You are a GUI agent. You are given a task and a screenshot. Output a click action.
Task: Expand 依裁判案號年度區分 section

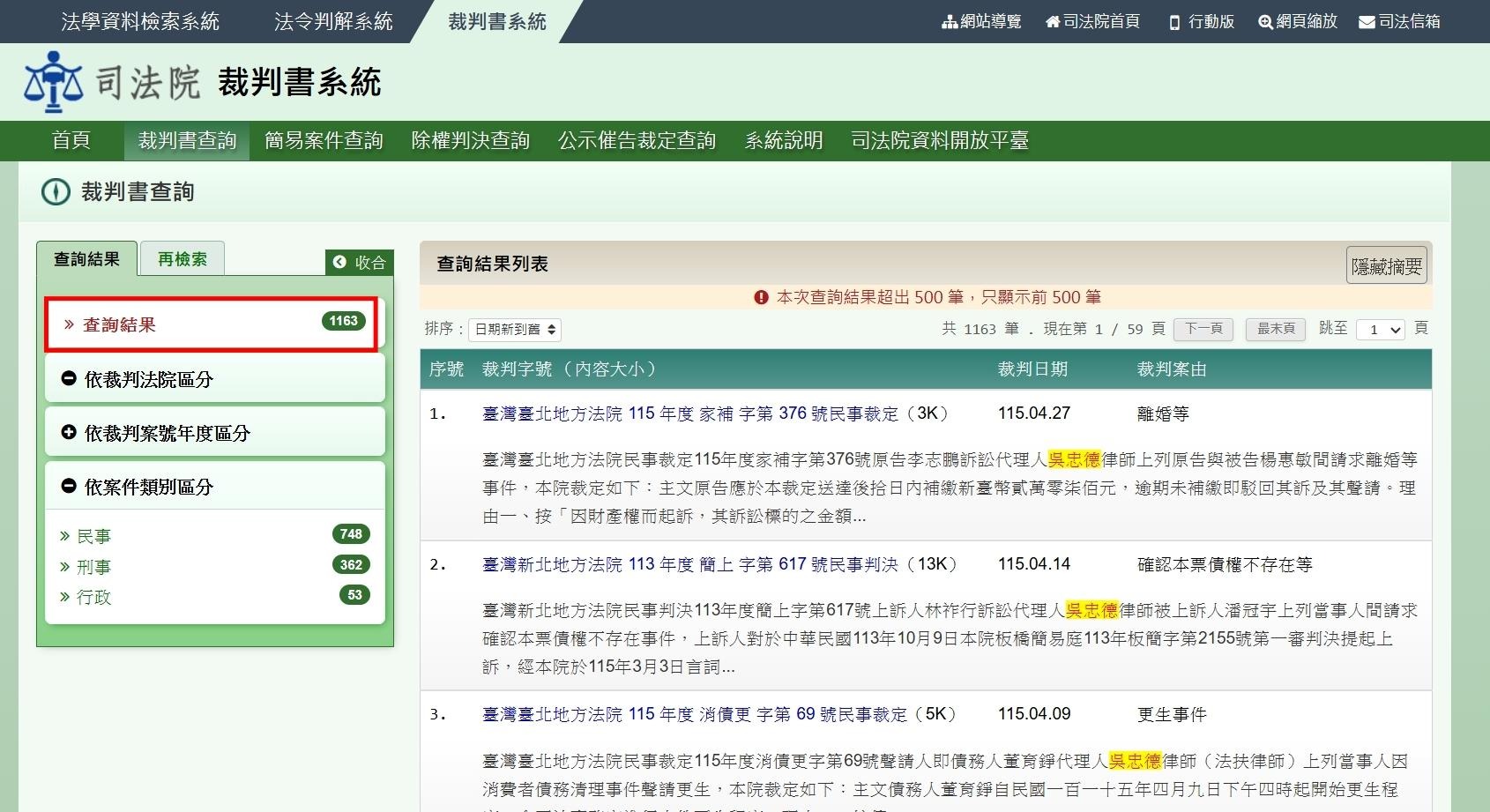pyautogui.click(x=215, y=433)
